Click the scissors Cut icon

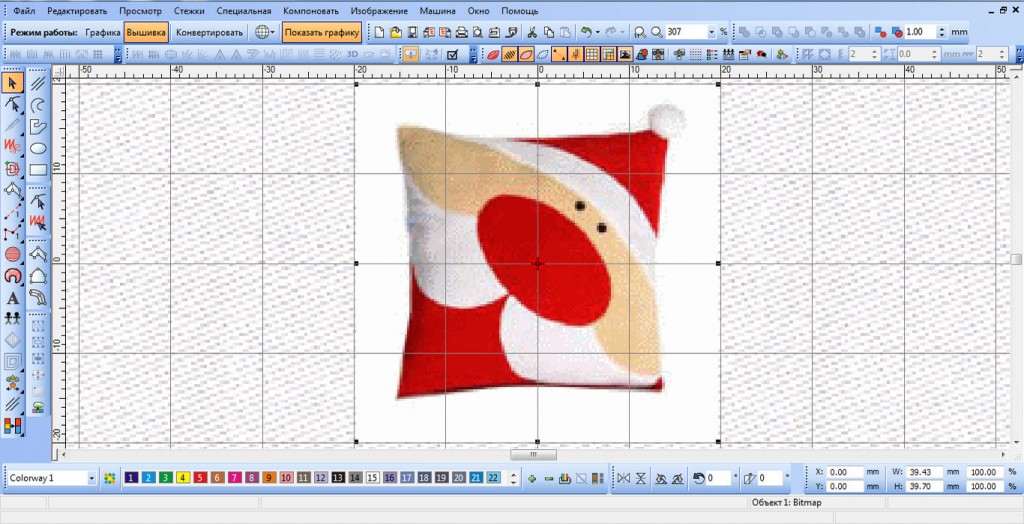pyautogui.click(x=532, y=32)
